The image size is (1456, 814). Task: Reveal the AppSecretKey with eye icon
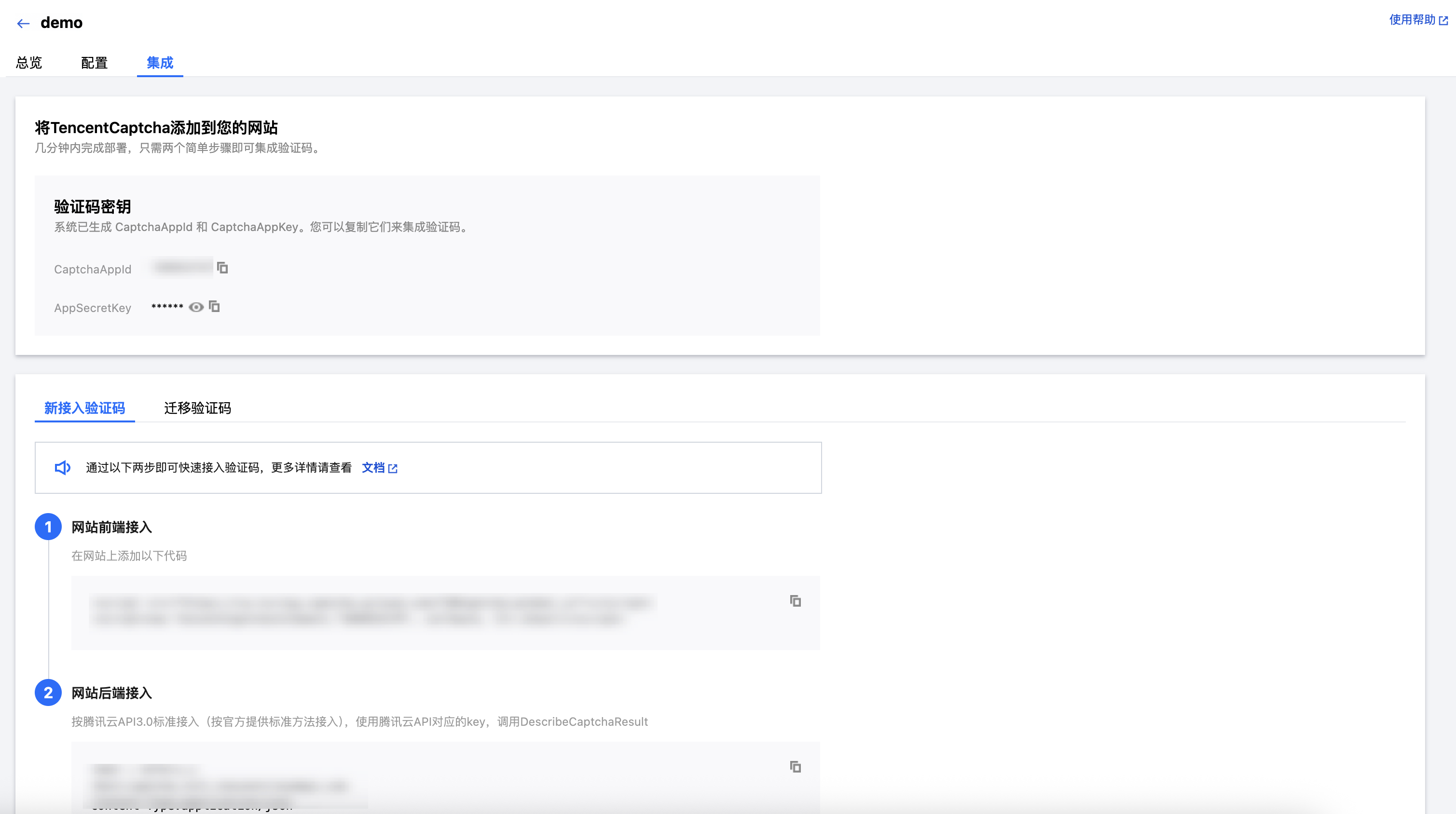(196, 307)
